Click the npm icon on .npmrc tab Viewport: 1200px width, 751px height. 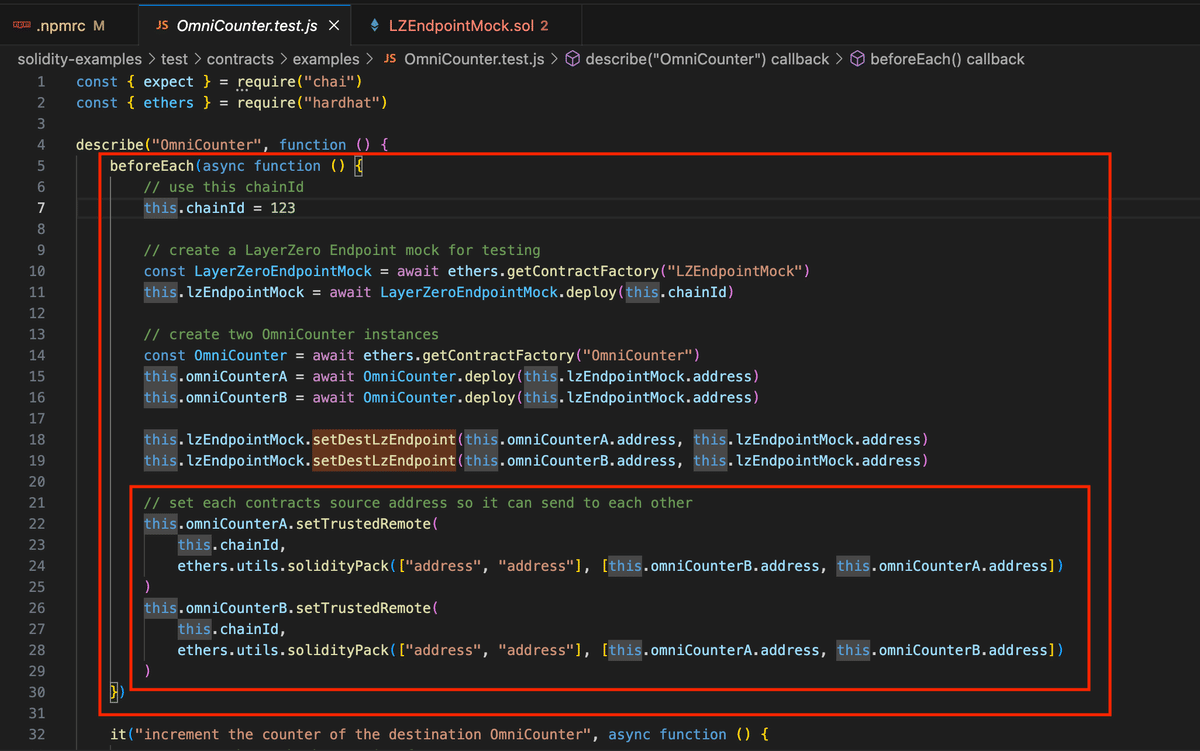[x=21, y=26]
